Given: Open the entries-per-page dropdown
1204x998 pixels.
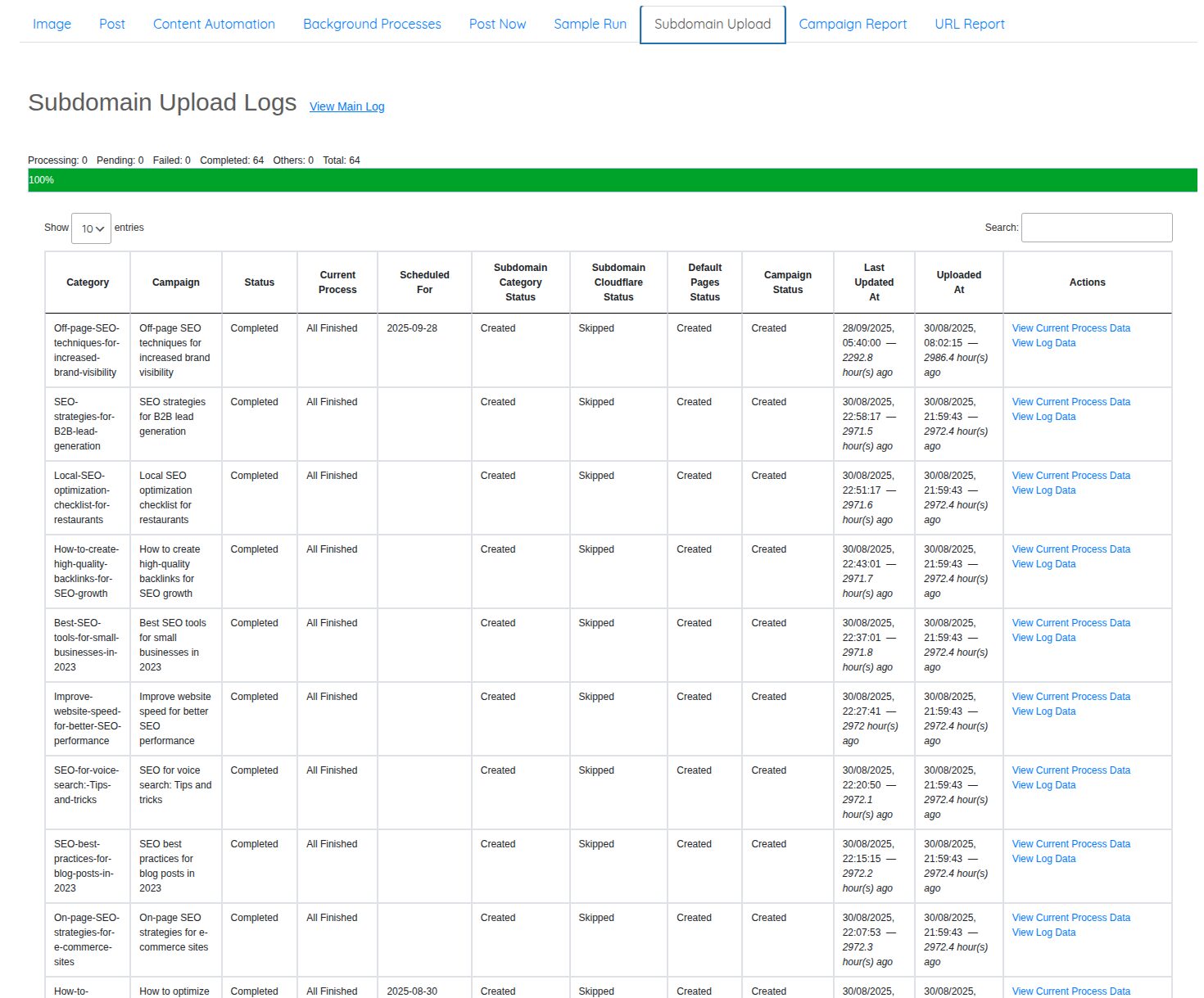Looking at the screenshot, I should [x=91, y=228].
